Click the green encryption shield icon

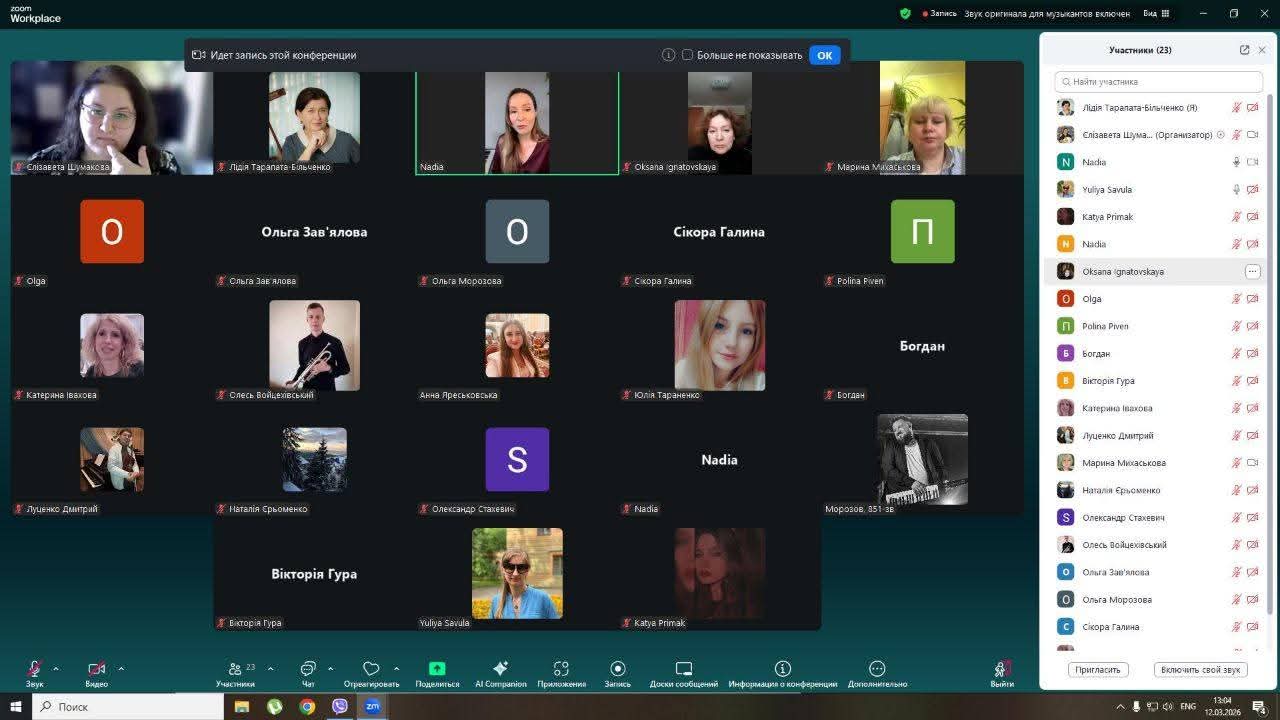905,14
